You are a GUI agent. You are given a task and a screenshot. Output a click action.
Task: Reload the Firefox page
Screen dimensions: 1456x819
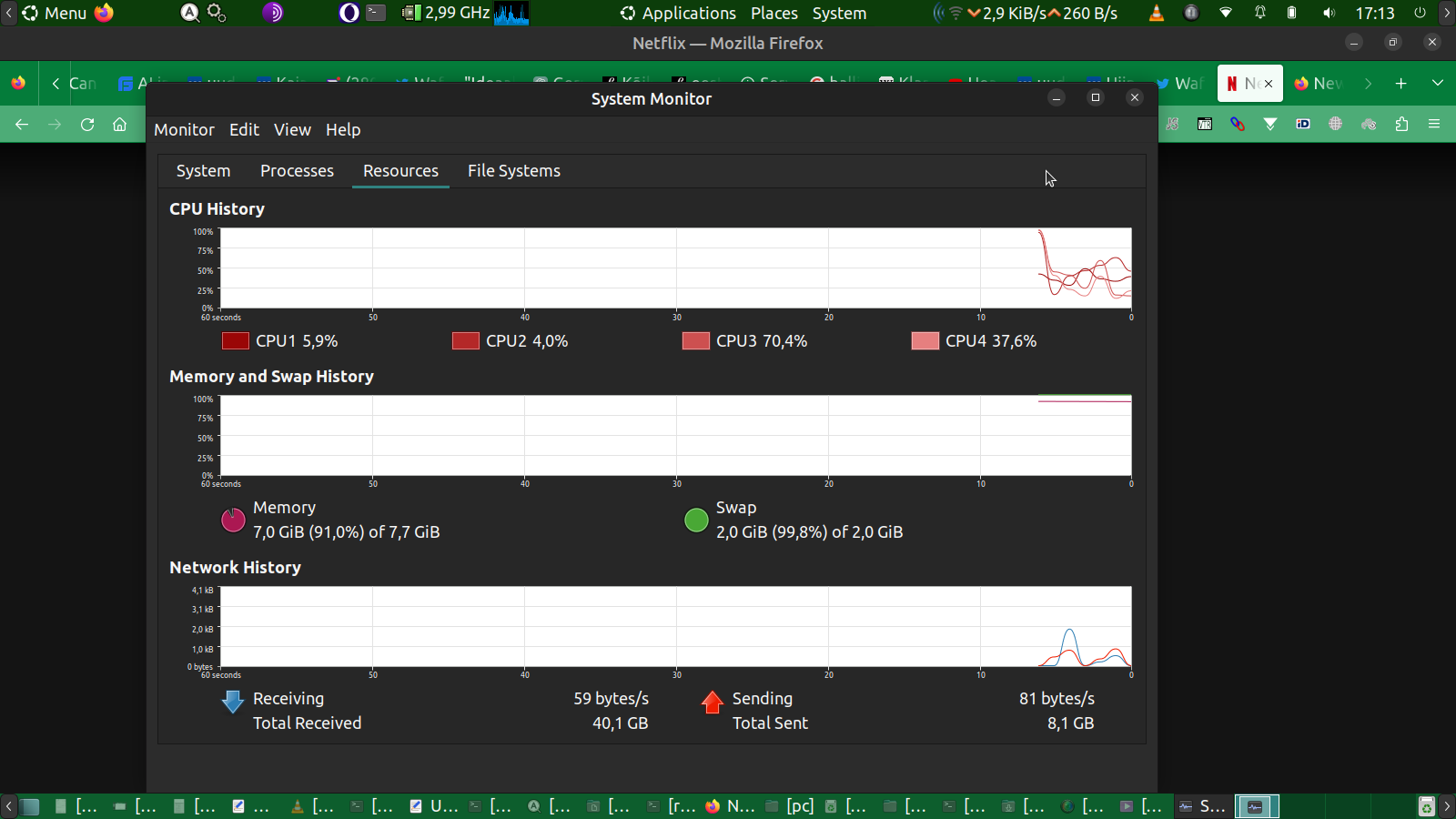click(x=87, y=125)
